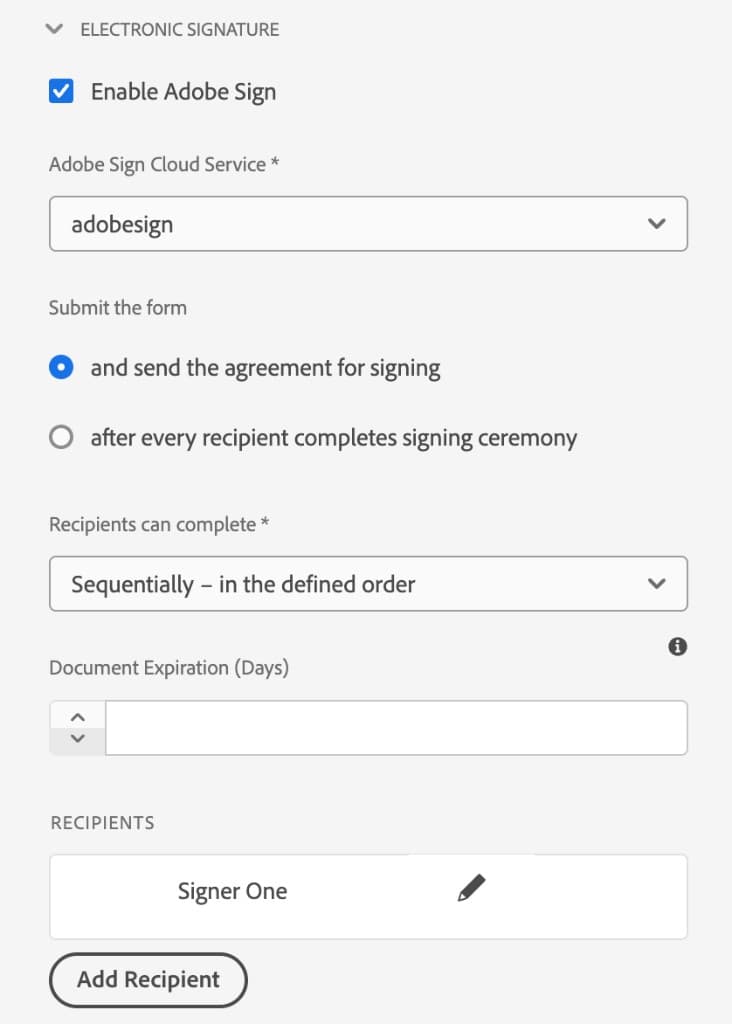732x1024 pixels.
Task: Click the Enable Adobe Sign label text
Action: pyautogui.click(x=183, y=92)
